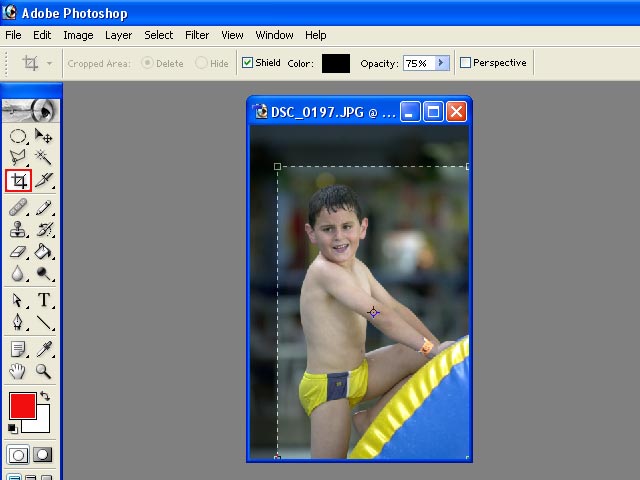The height and width of the screenshot is (480, 640).
Task: Open the File menu
Action: (x=13, y=36)
